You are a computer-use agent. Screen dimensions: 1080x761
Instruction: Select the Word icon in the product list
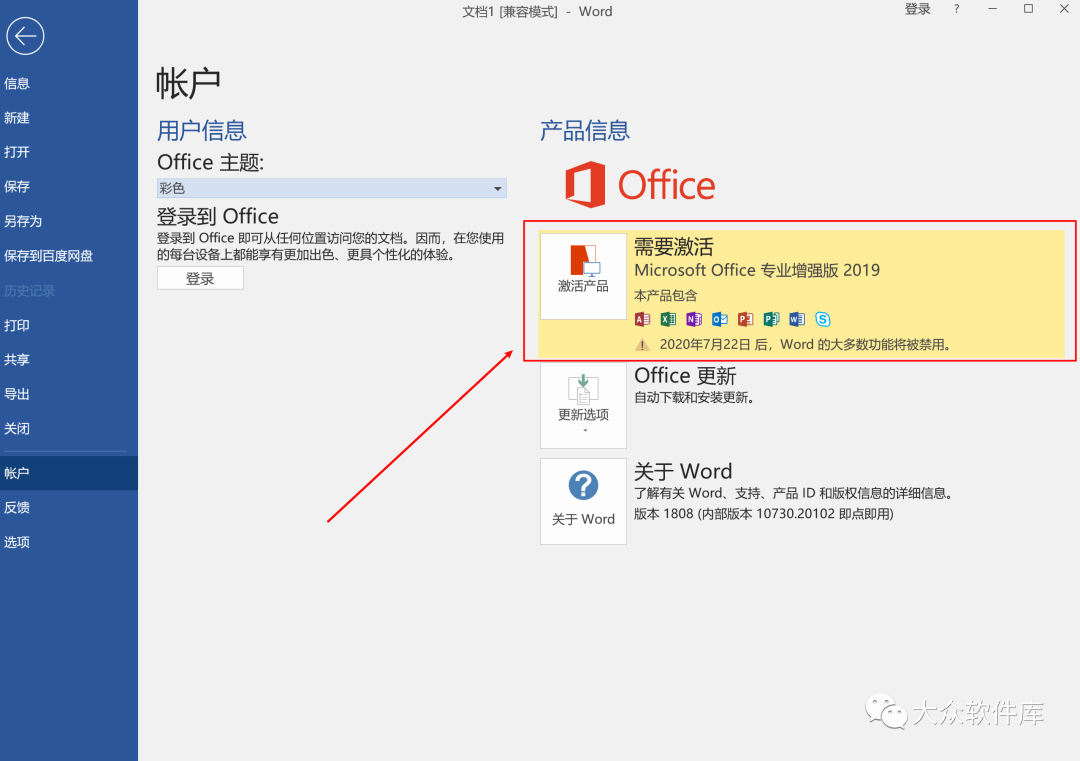pyautogui.click(x=797, y=319)
